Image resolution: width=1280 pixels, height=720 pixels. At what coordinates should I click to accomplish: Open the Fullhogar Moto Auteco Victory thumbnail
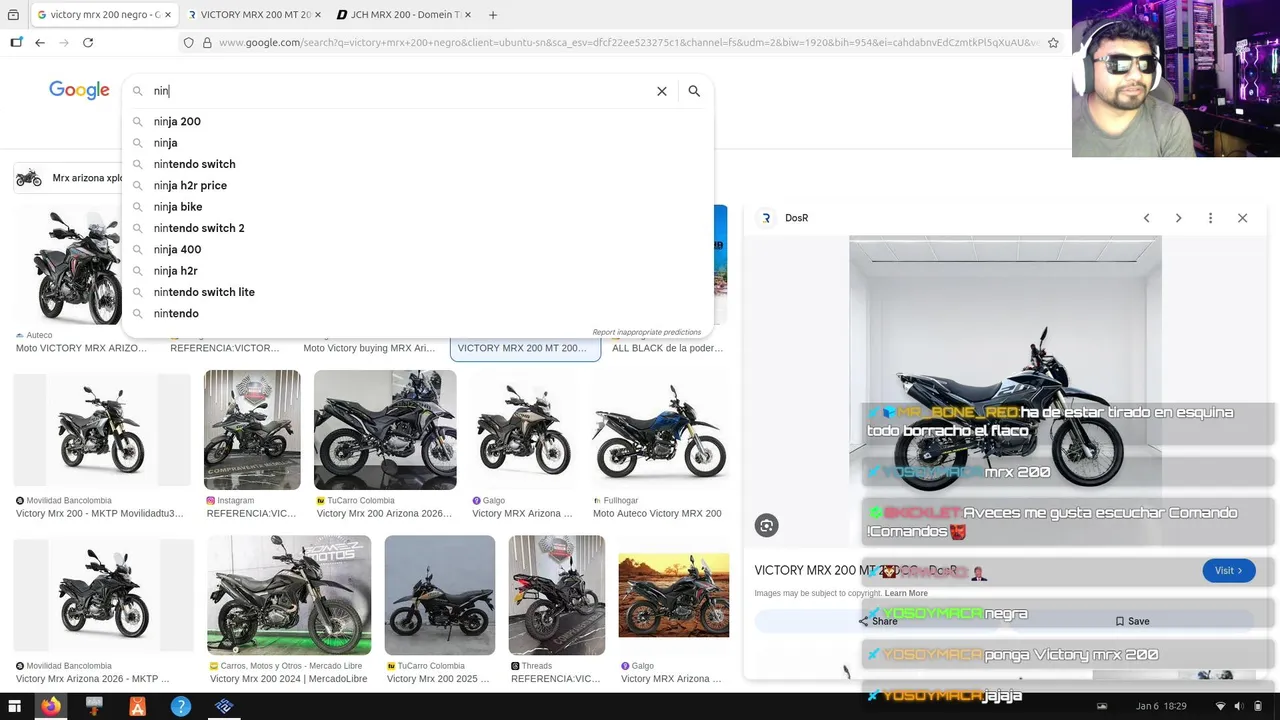pyautogui.click(x=659, y=430)
